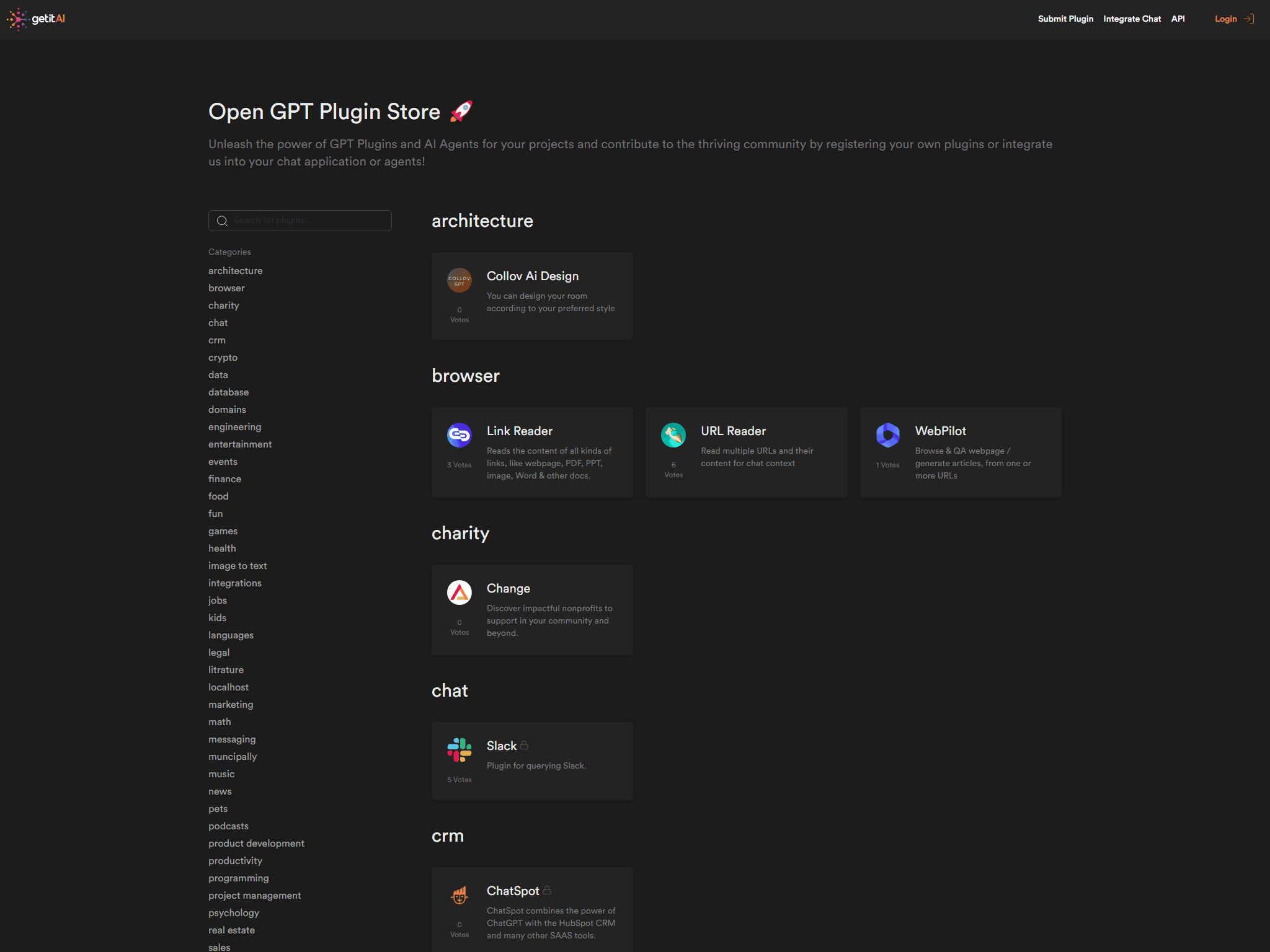The height and width of the screenshot is (952, 1270).
Task: Click the getitAI logo
Action: [36, 19]
